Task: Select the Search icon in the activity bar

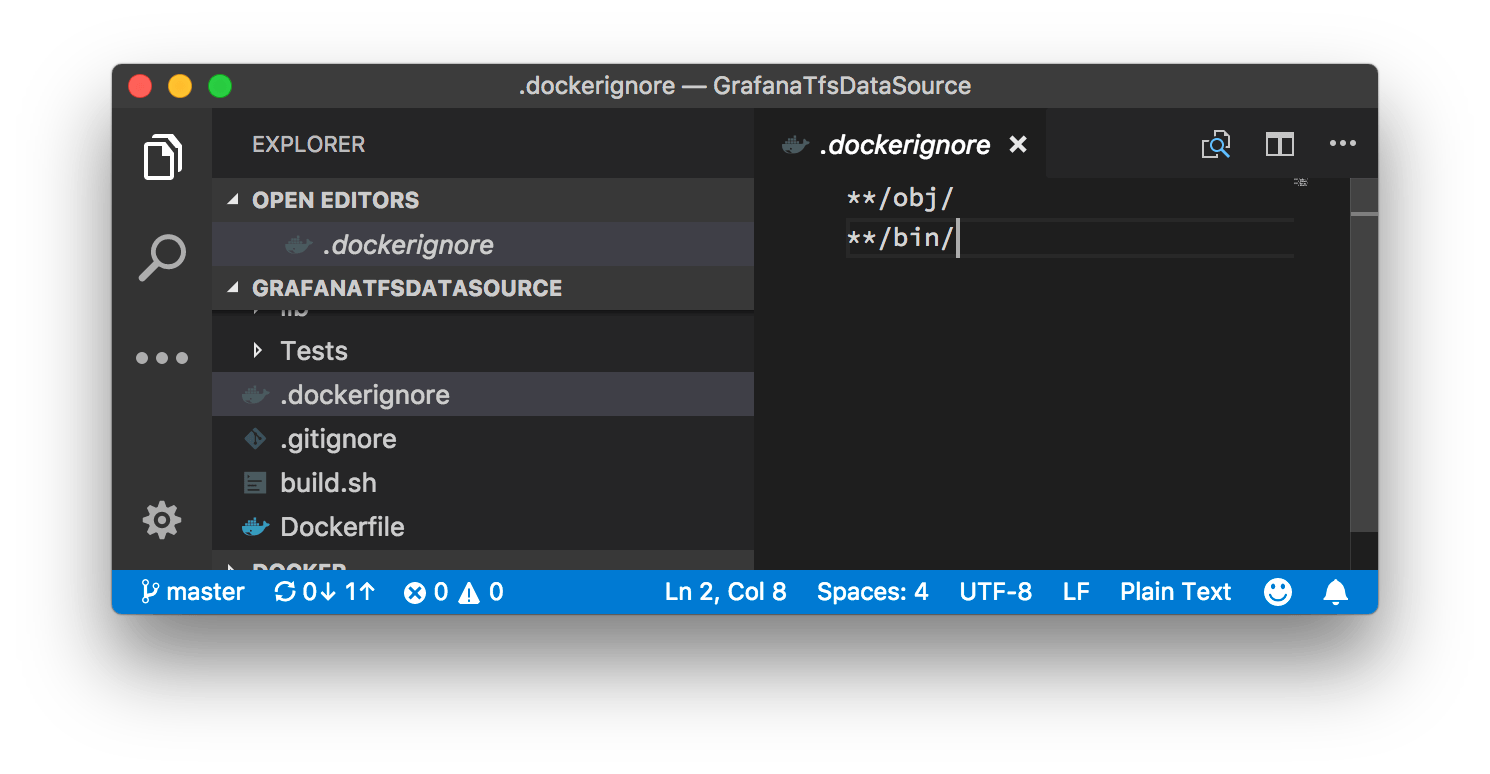Action: [162, 256]
